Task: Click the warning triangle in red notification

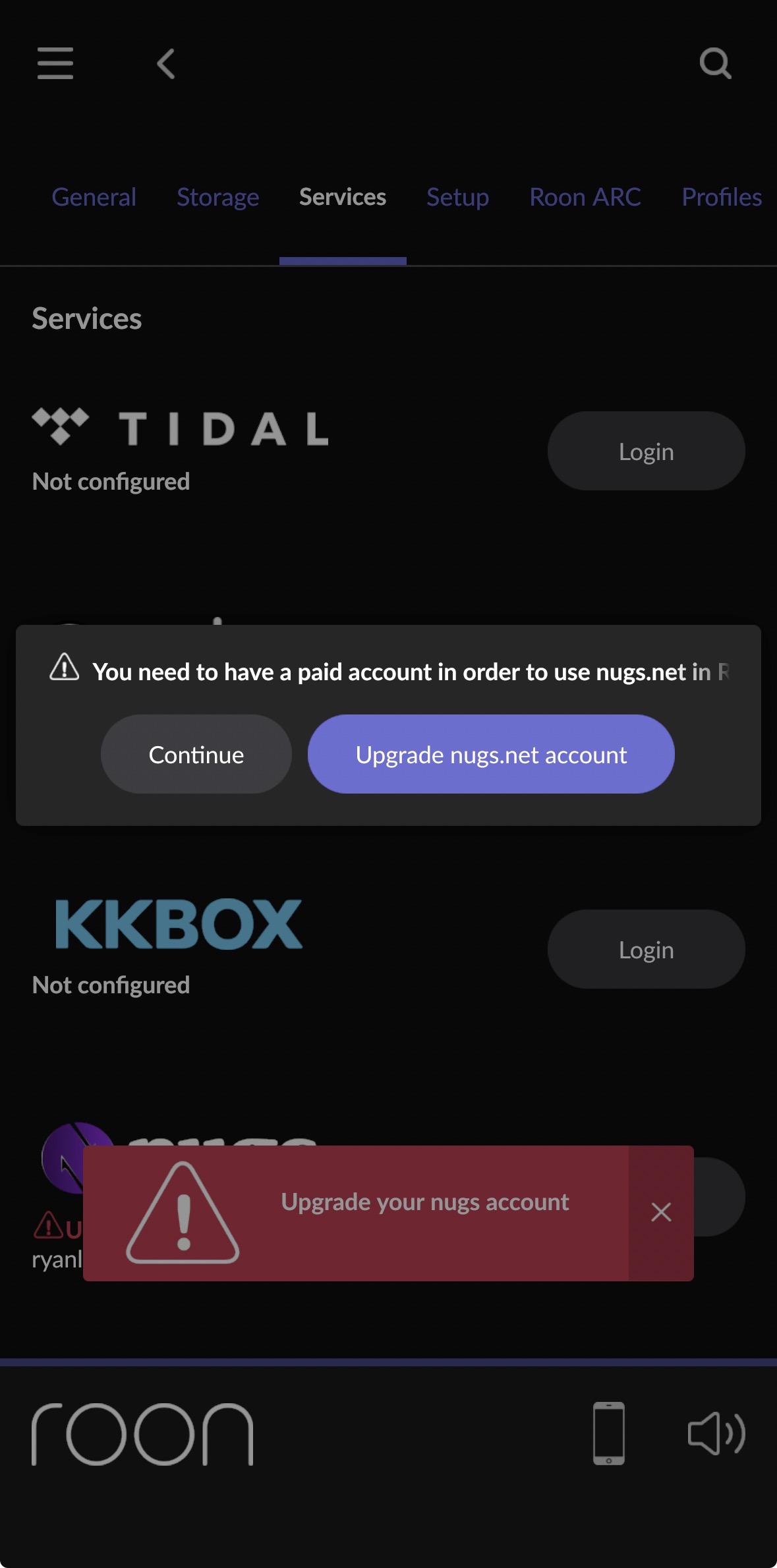Action: coord(183,1213)
